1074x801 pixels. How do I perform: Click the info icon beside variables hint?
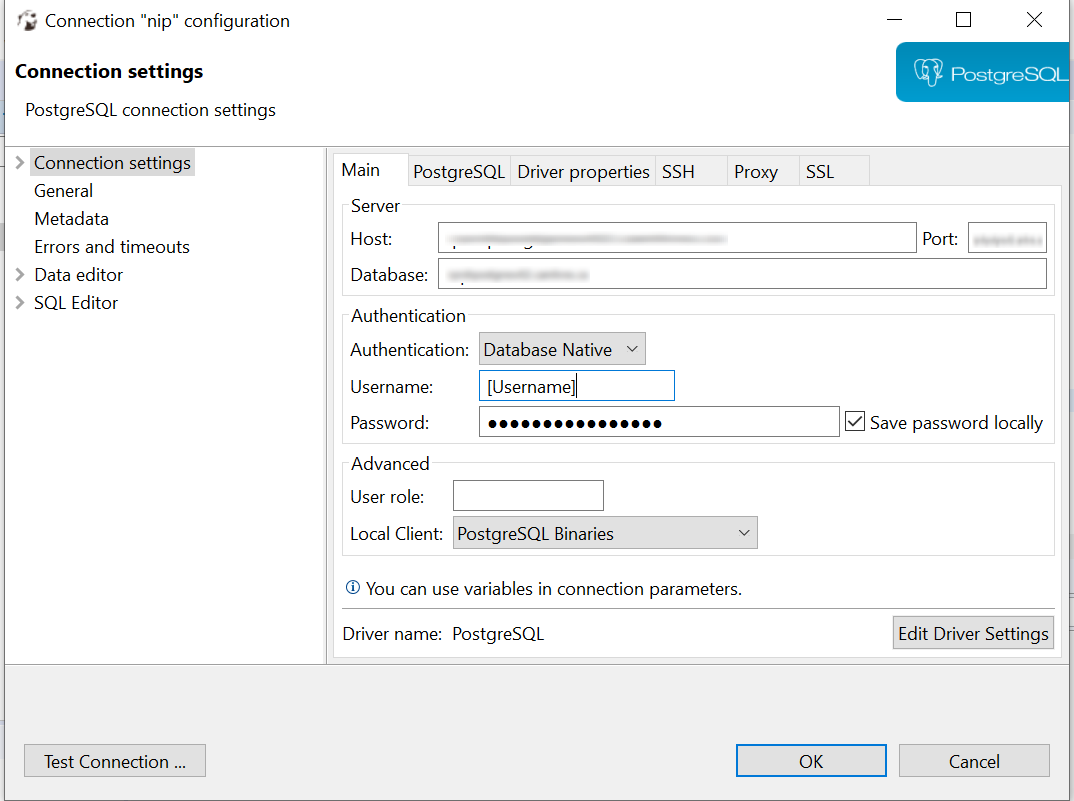pyautogui.click(x=352, y=589)
